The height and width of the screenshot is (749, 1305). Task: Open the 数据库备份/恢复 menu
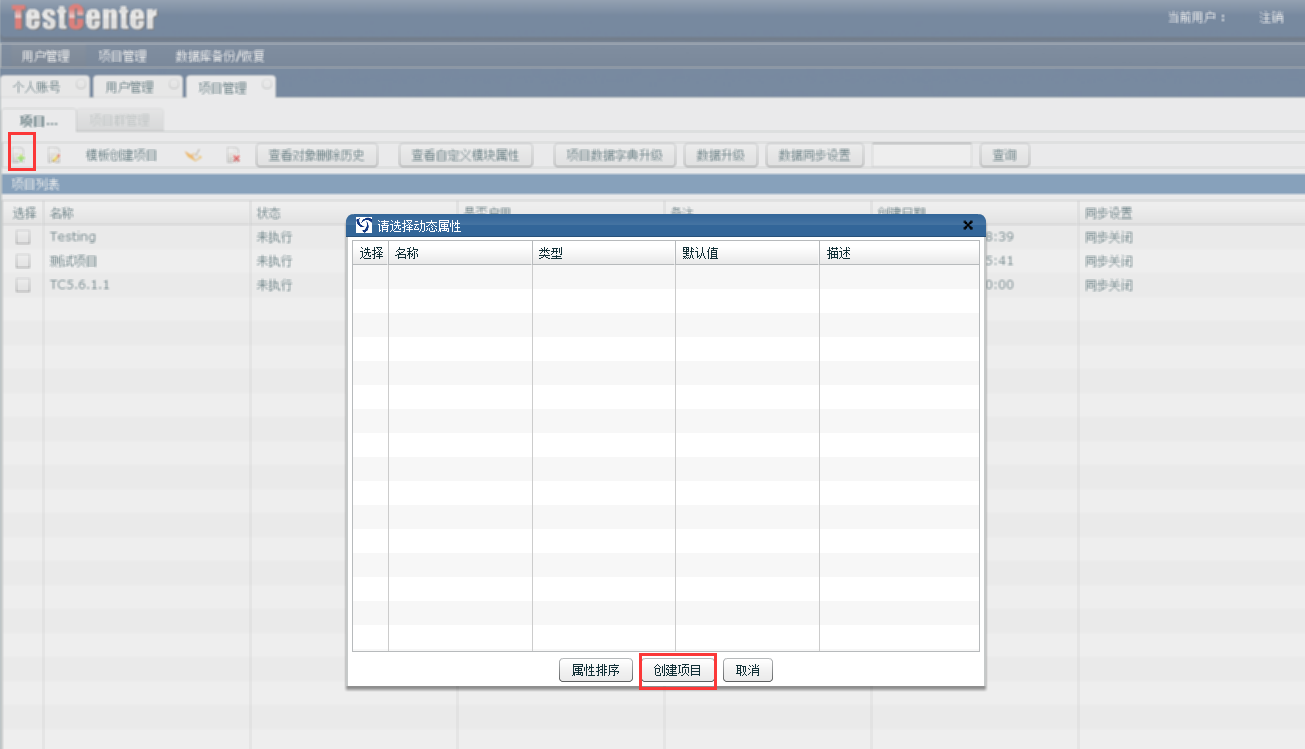(220, 57)
